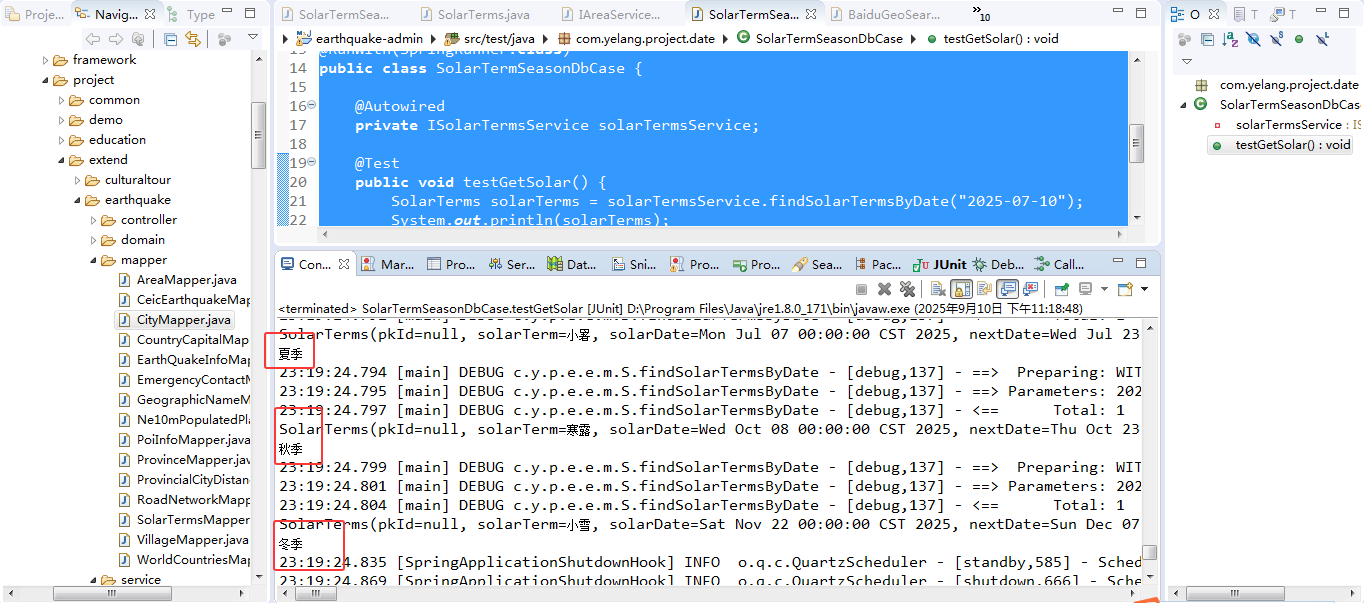Viewport: 1364px width, 603px height.
Task: Toggle Hide Non-Public Members in the Outline
Action: [1299, 39]
